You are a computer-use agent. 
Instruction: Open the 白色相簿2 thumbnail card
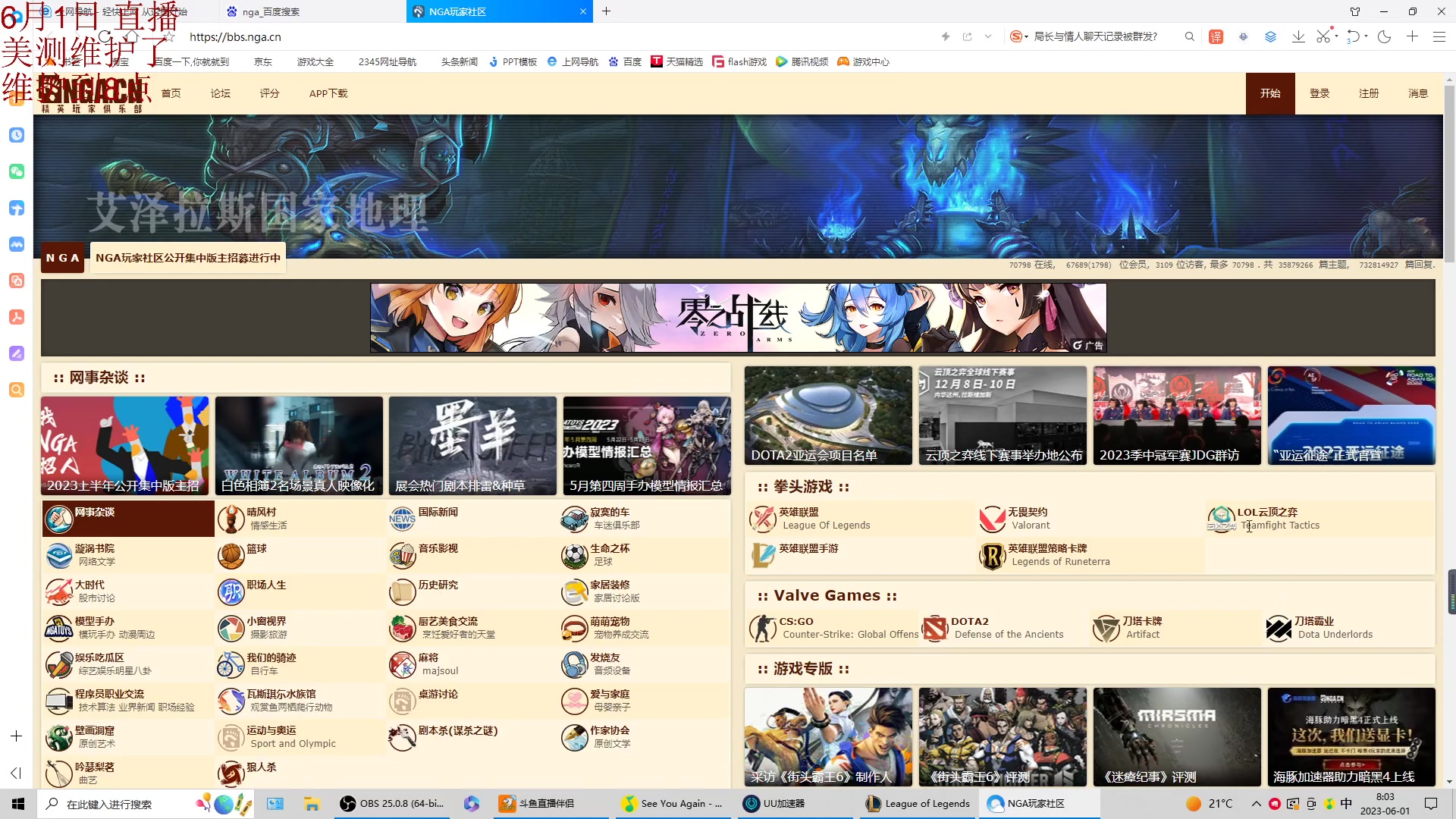point(299,446)
